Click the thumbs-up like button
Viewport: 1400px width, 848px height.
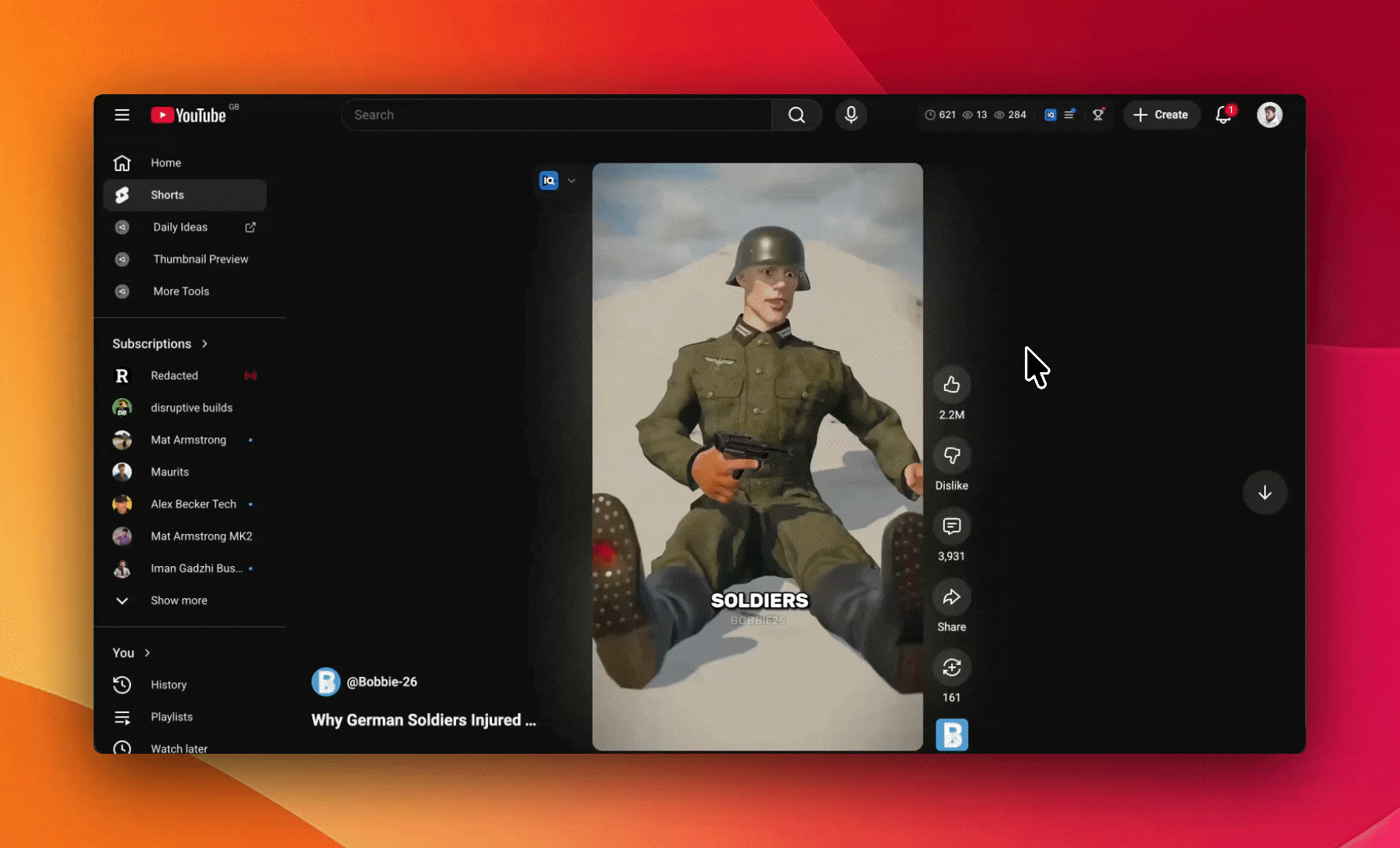951,385
